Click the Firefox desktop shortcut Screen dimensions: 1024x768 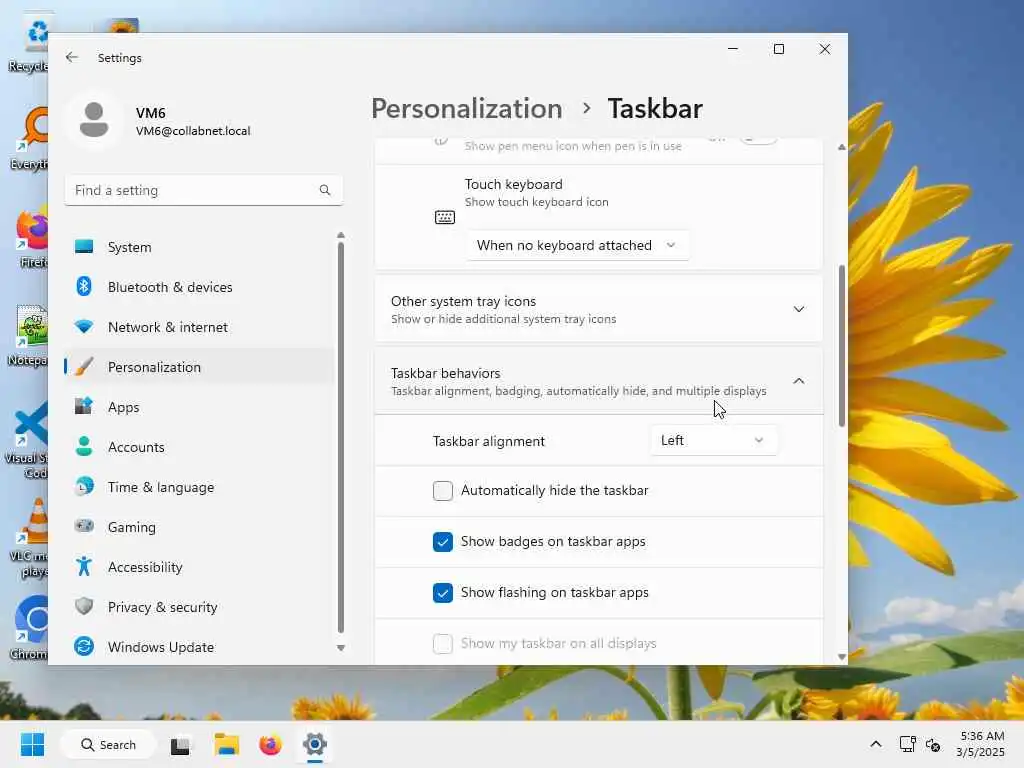pos(31,236)
